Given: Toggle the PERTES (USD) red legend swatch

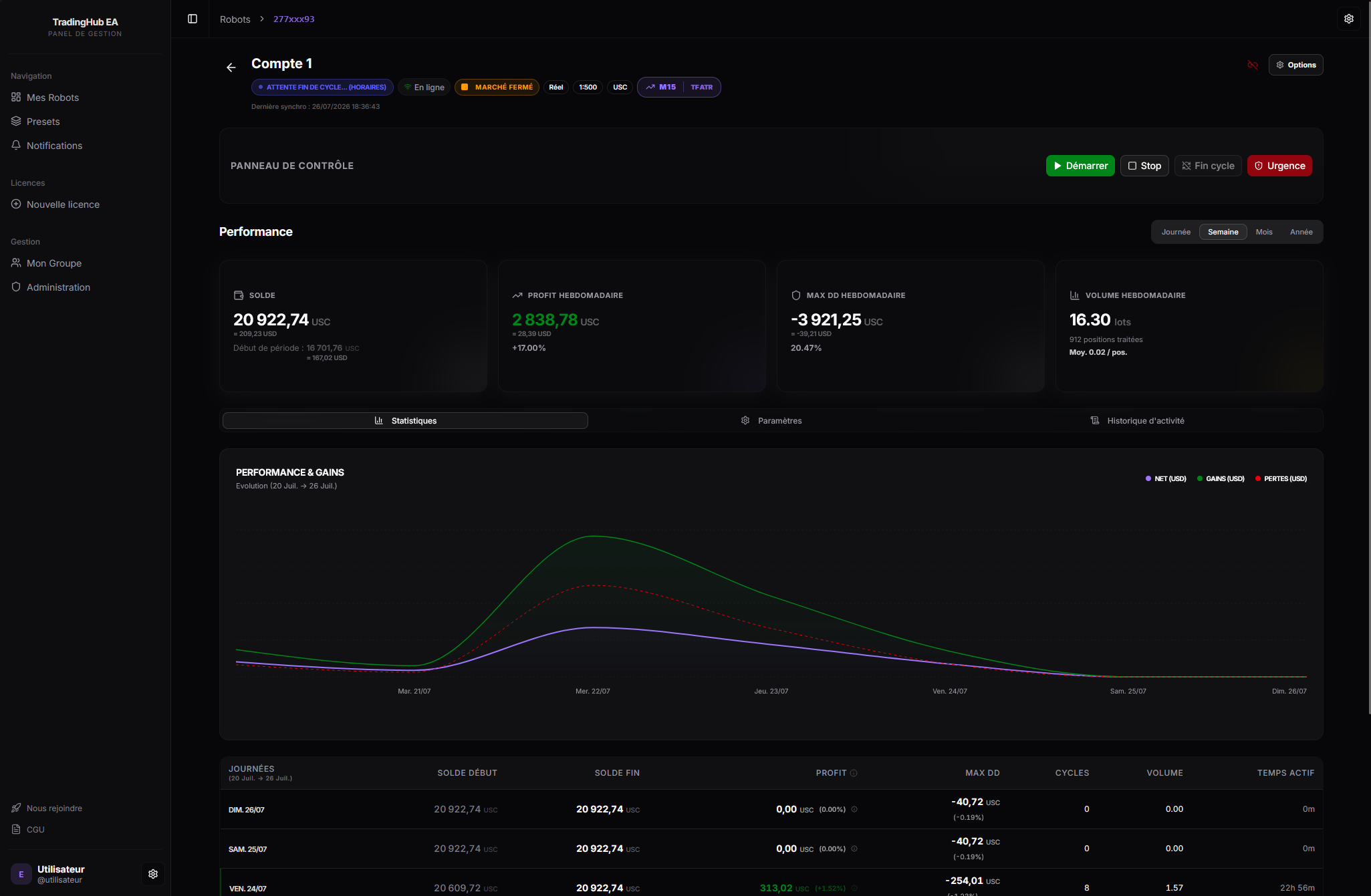Looking at the screenshot, I should (x=1258, y=478).
